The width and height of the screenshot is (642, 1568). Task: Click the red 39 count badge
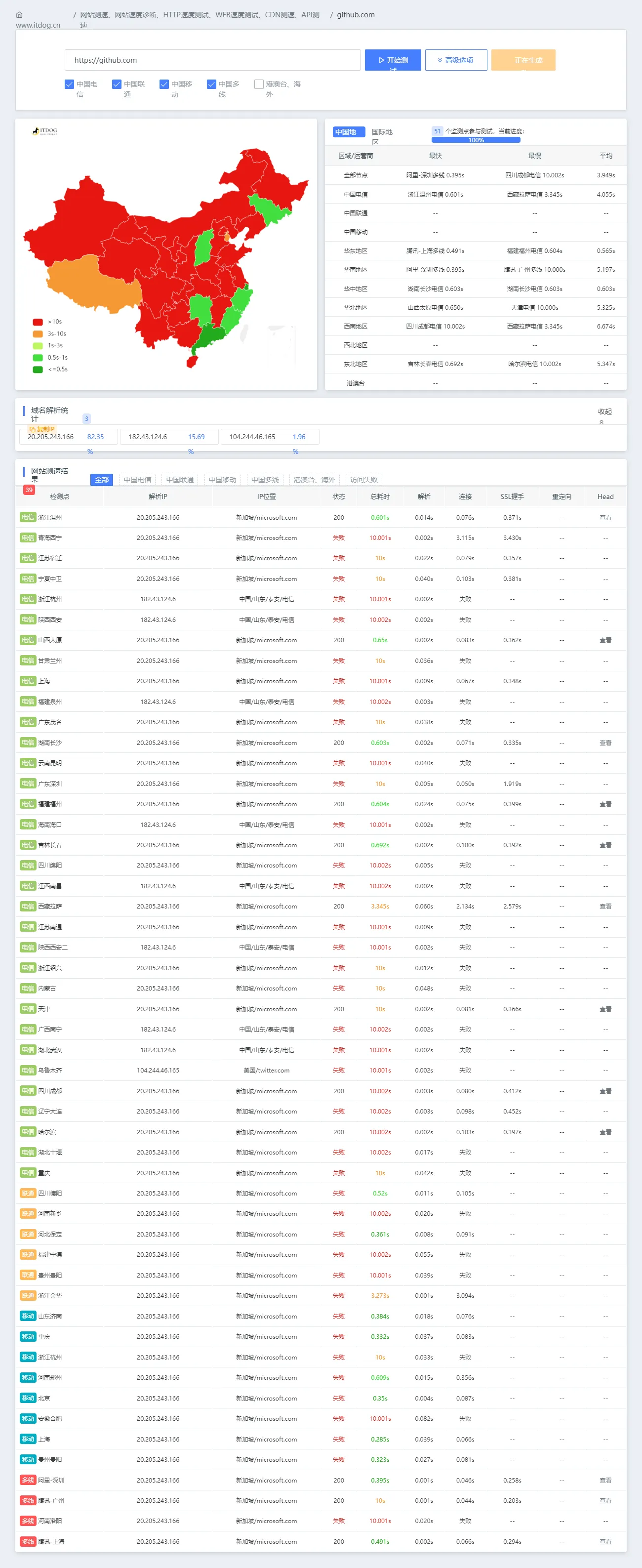pos(29,490)
